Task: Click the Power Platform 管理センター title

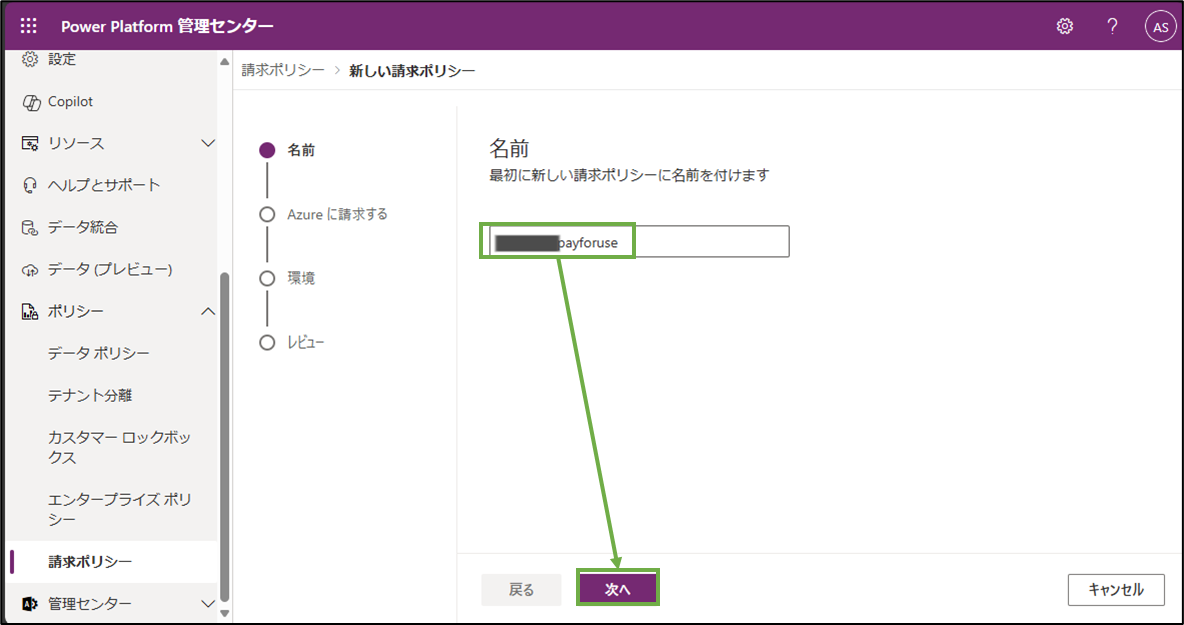Action: click(168, 26)
